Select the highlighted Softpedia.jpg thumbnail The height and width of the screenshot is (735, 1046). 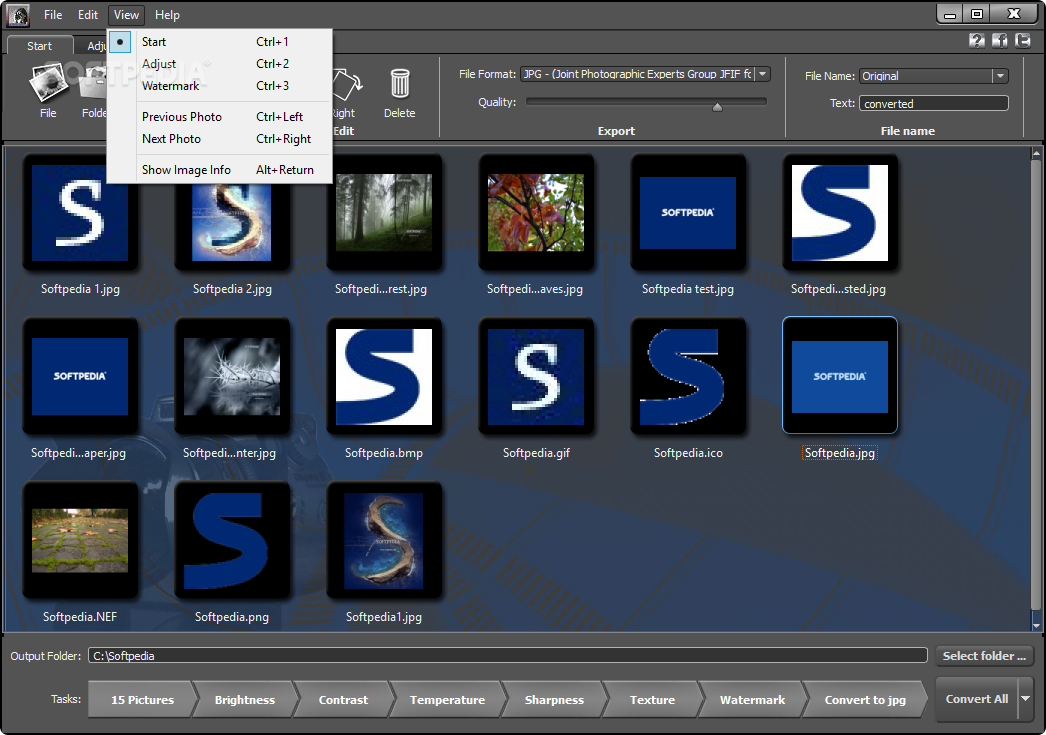coord(840,376)
